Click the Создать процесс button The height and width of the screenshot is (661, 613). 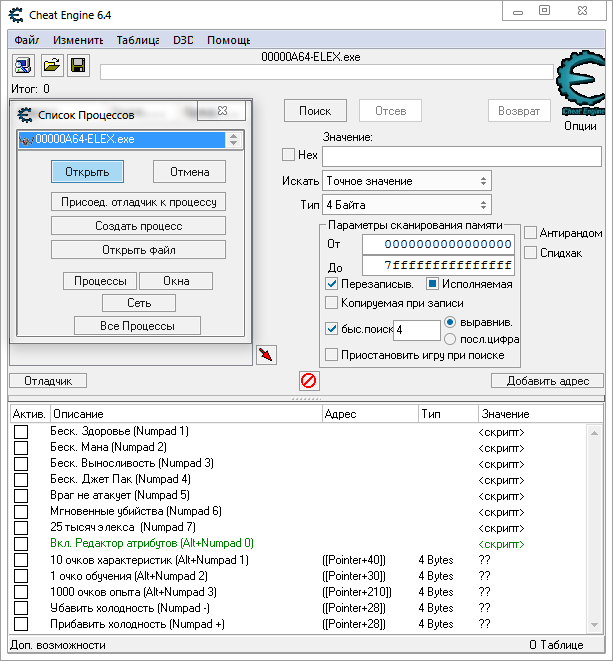click(138, 226)
